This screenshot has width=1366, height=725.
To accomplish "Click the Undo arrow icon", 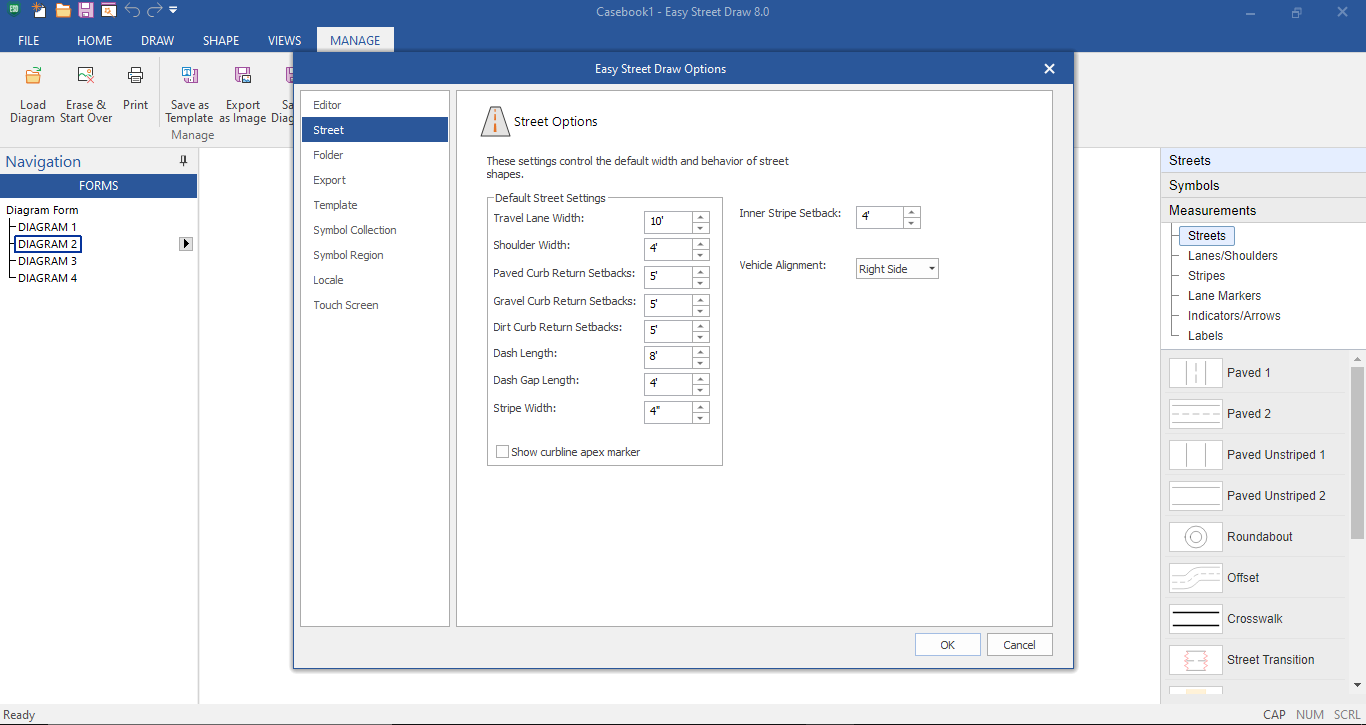I will point(132,11).
